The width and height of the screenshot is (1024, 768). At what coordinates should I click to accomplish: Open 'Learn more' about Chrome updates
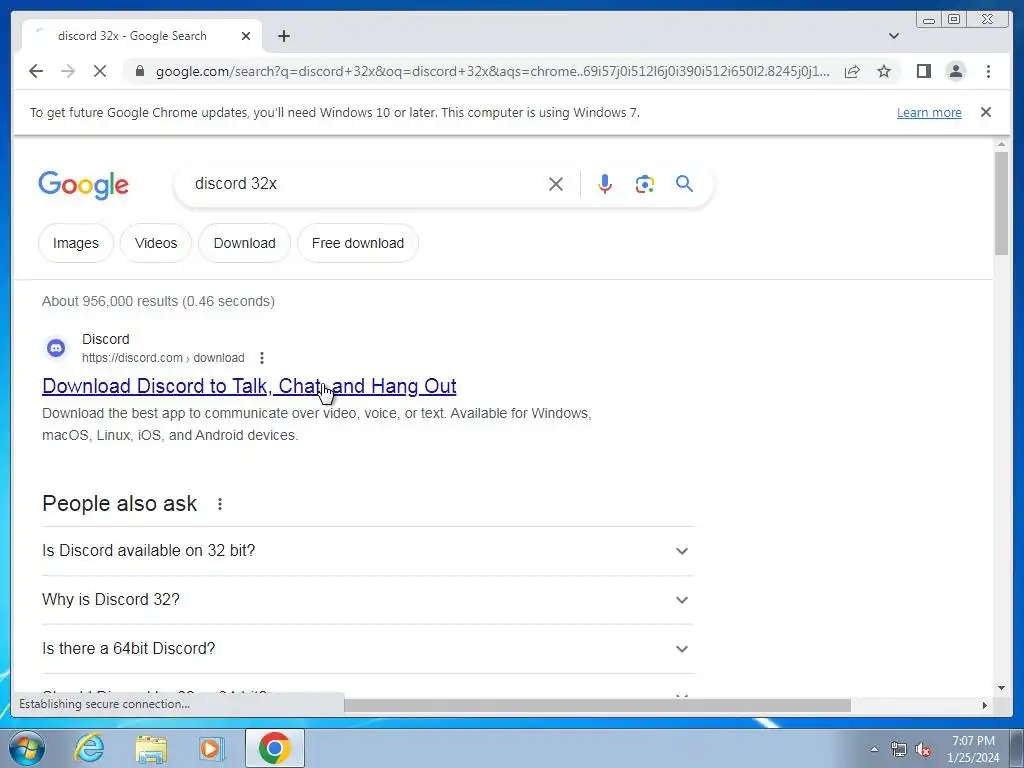[929, 112]
